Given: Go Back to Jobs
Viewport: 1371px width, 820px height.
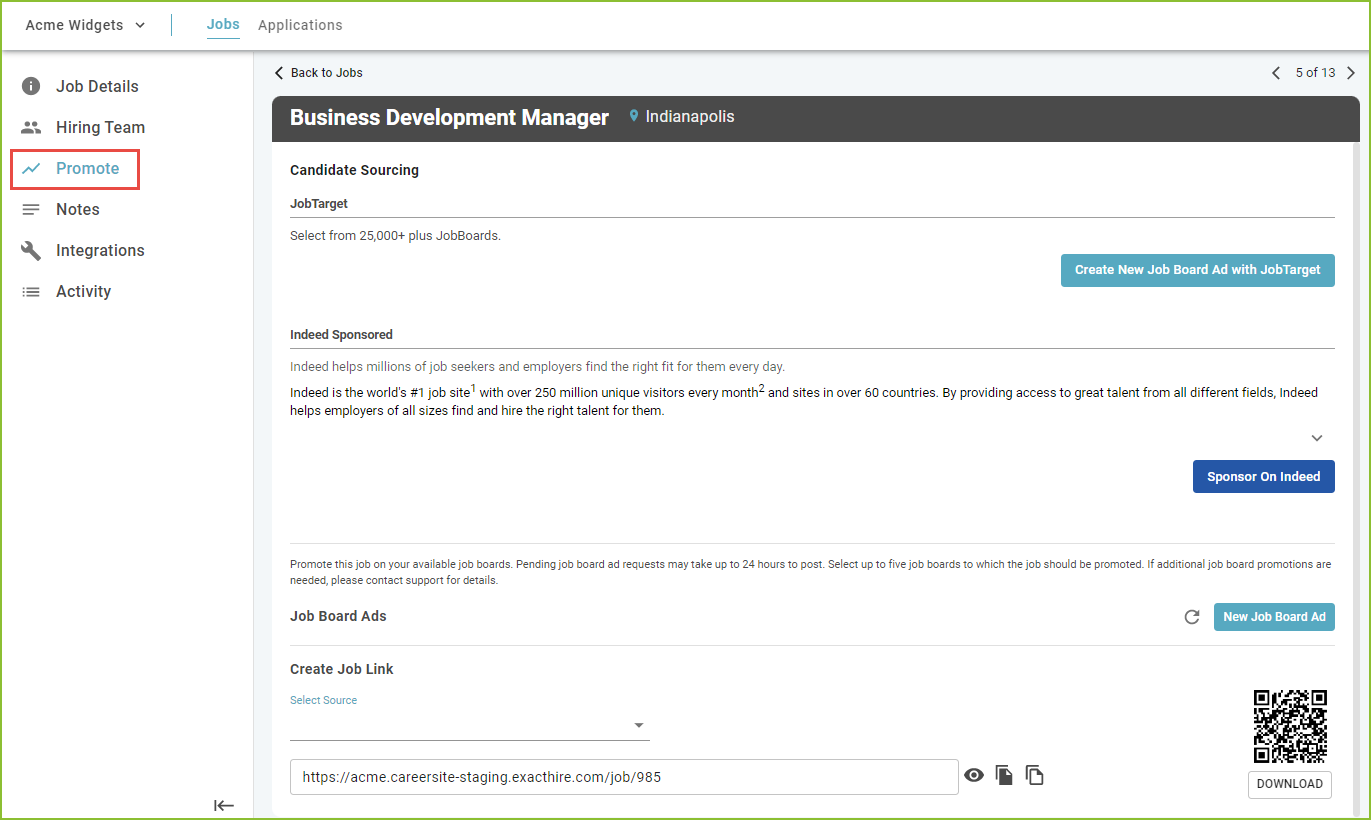Looking at the screenshot, I should click(318, 73).
